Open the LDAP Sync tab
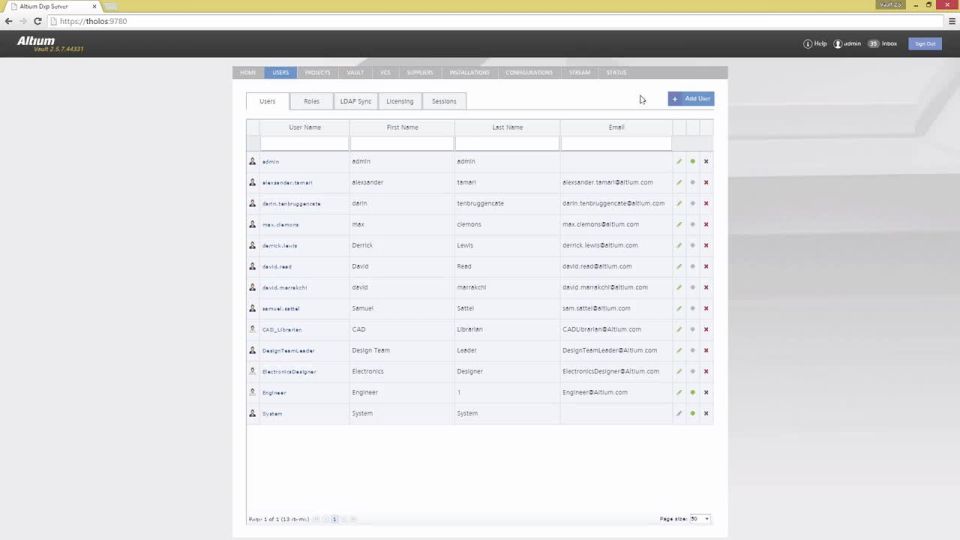This screenshot has width=960, height=540. click(356, 101)
